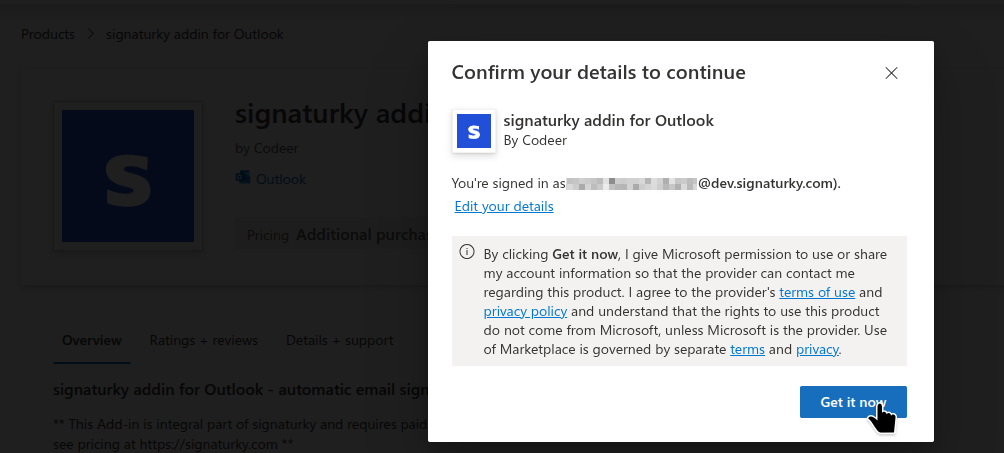Open the Marketplace terms link

tap(747, 349)
